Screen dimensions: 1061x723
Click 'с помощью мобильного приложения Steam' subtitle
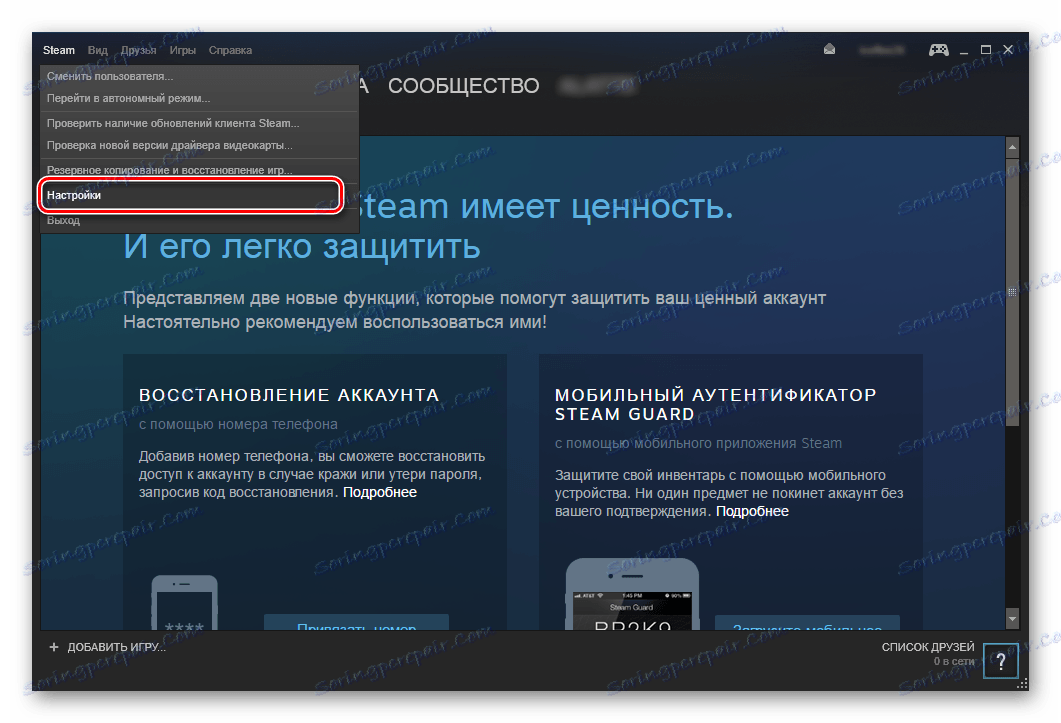698,443
